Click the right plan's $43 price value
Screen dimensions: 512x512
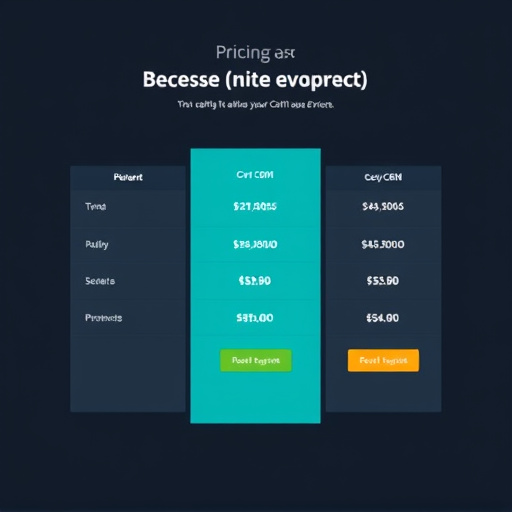[x=383, y=207]
